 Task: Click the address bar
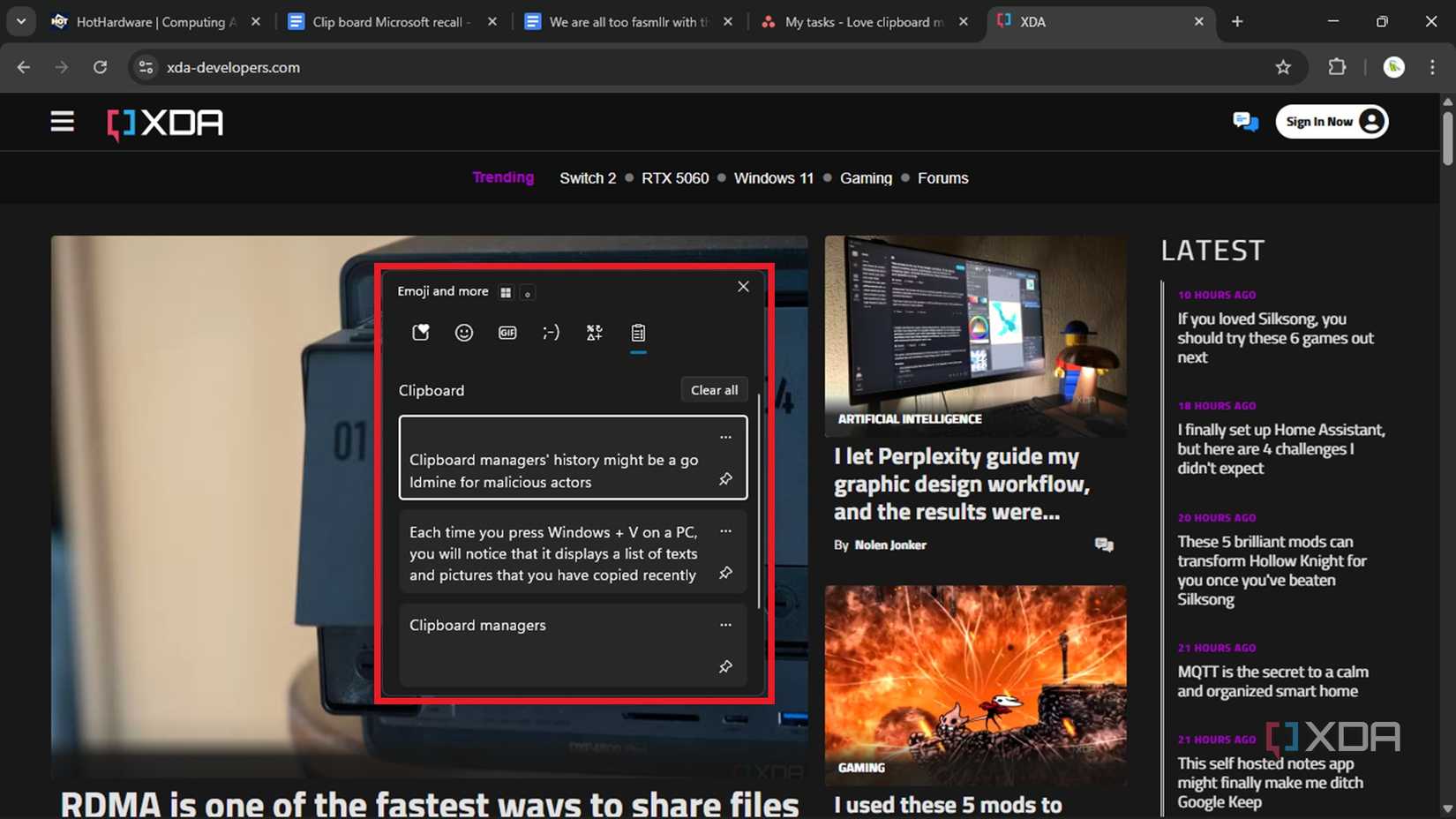click(618, 67)
